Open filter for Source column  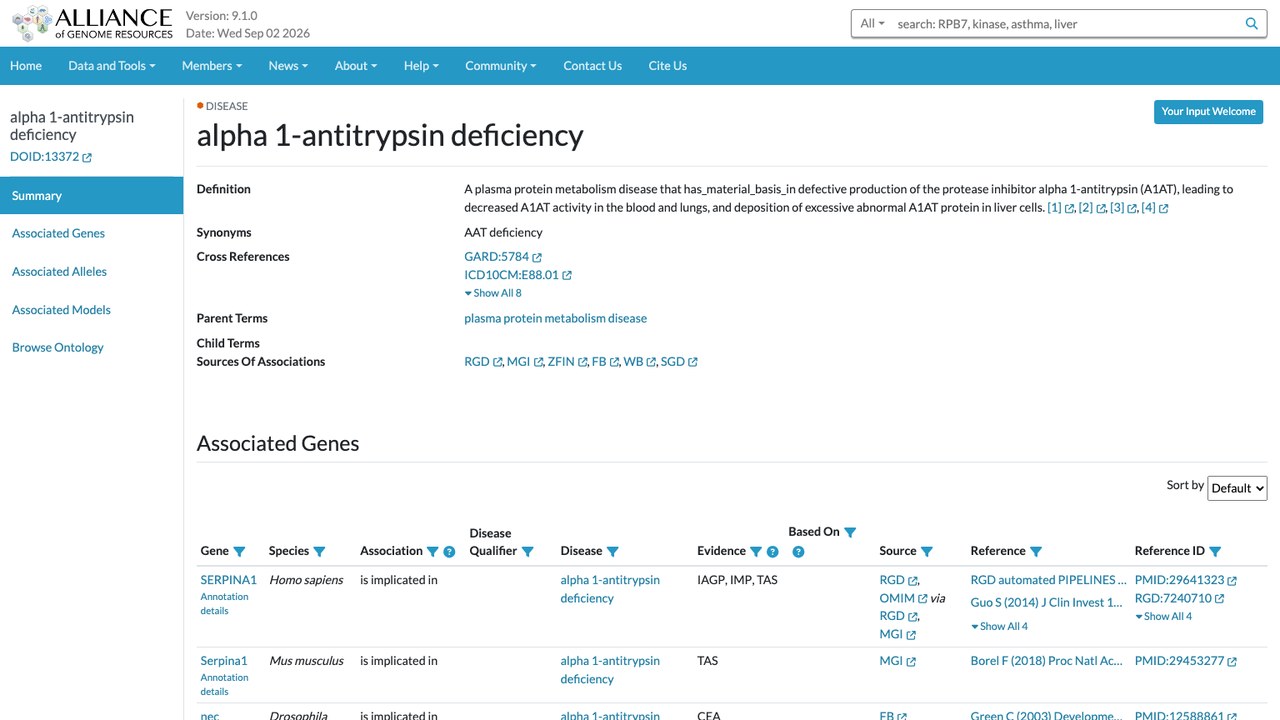[x=927, y=551]
